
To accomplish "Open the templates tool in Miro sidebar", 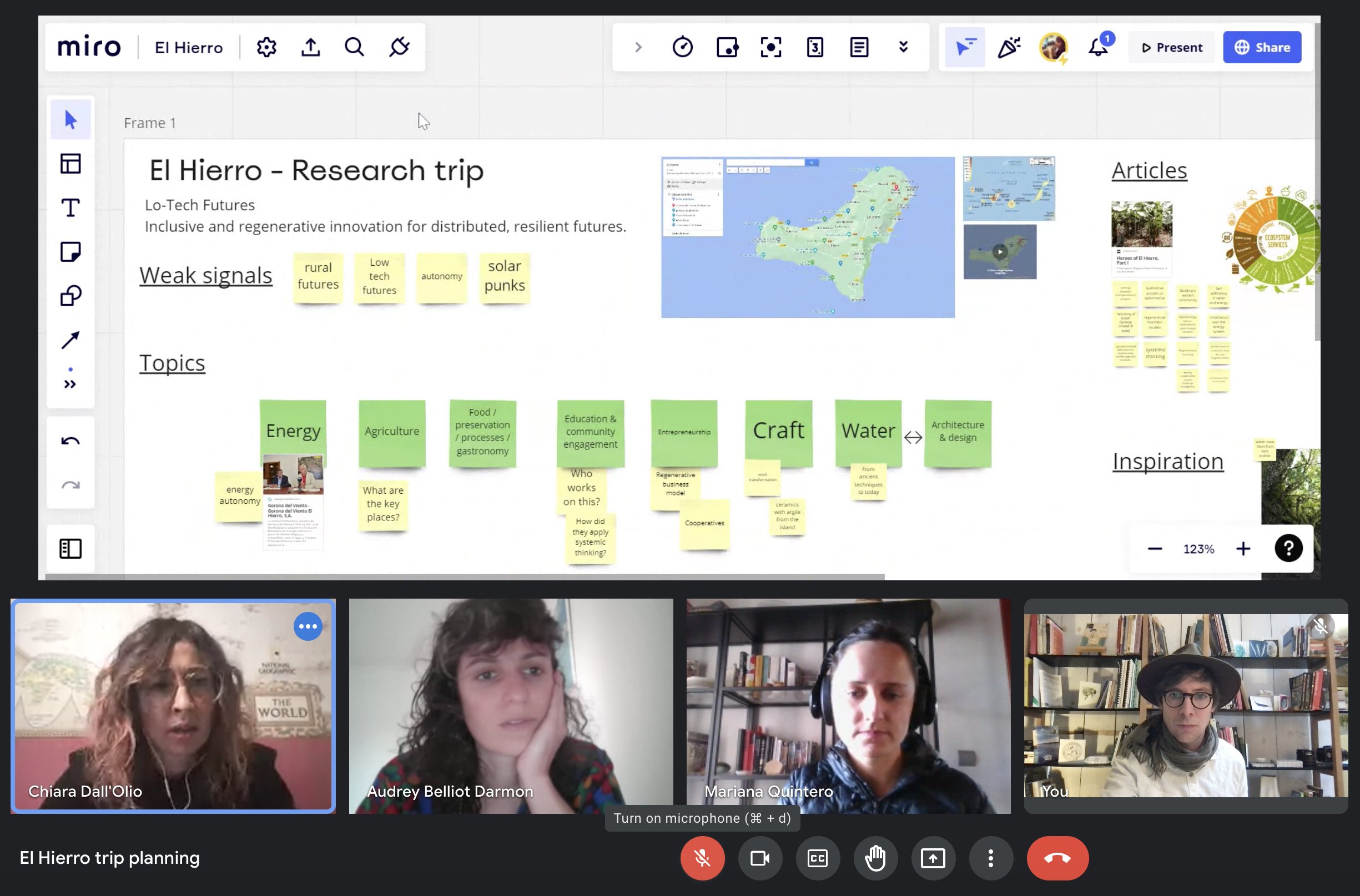I will pyautogui.click(x=70, y=164).
